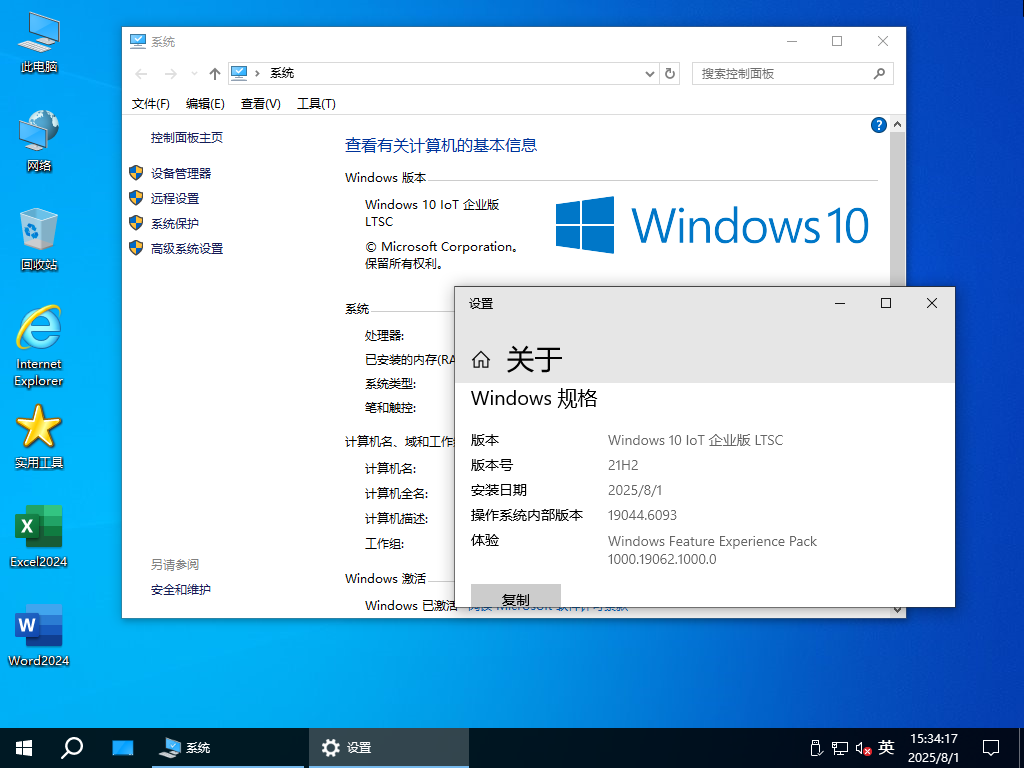Select the Internet Explorer desktop icon

point(39,346)
